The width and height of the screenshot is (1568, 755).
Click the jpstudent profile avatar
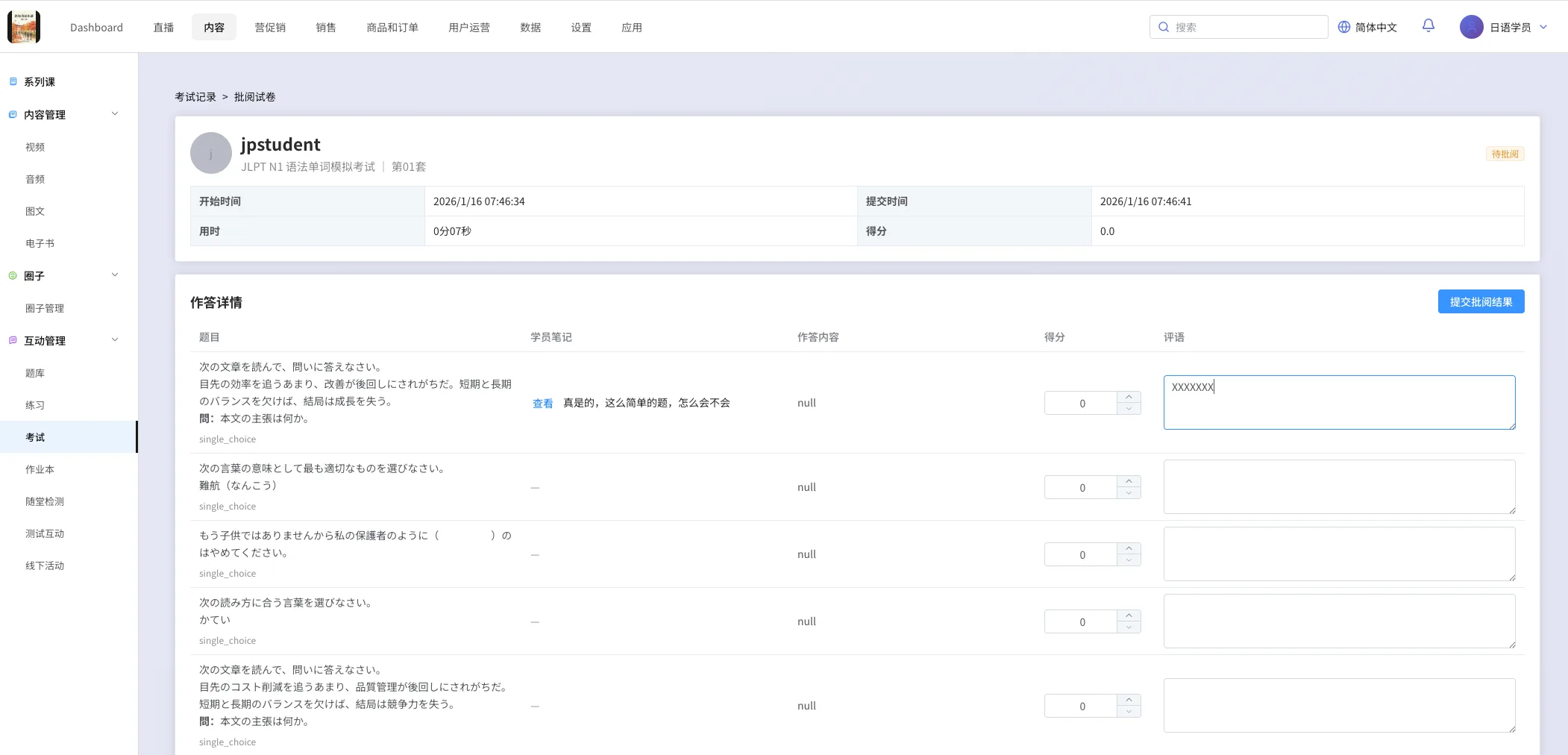[211, 153]
